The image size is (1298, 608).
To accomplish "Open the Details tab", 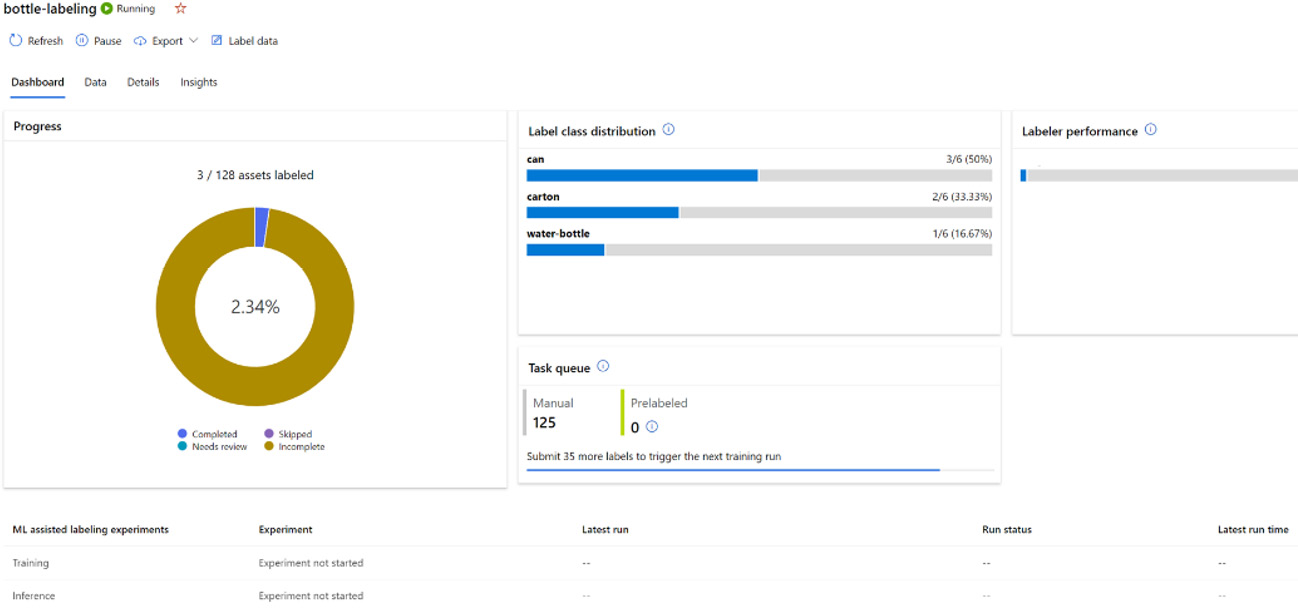I will (143, 82).
